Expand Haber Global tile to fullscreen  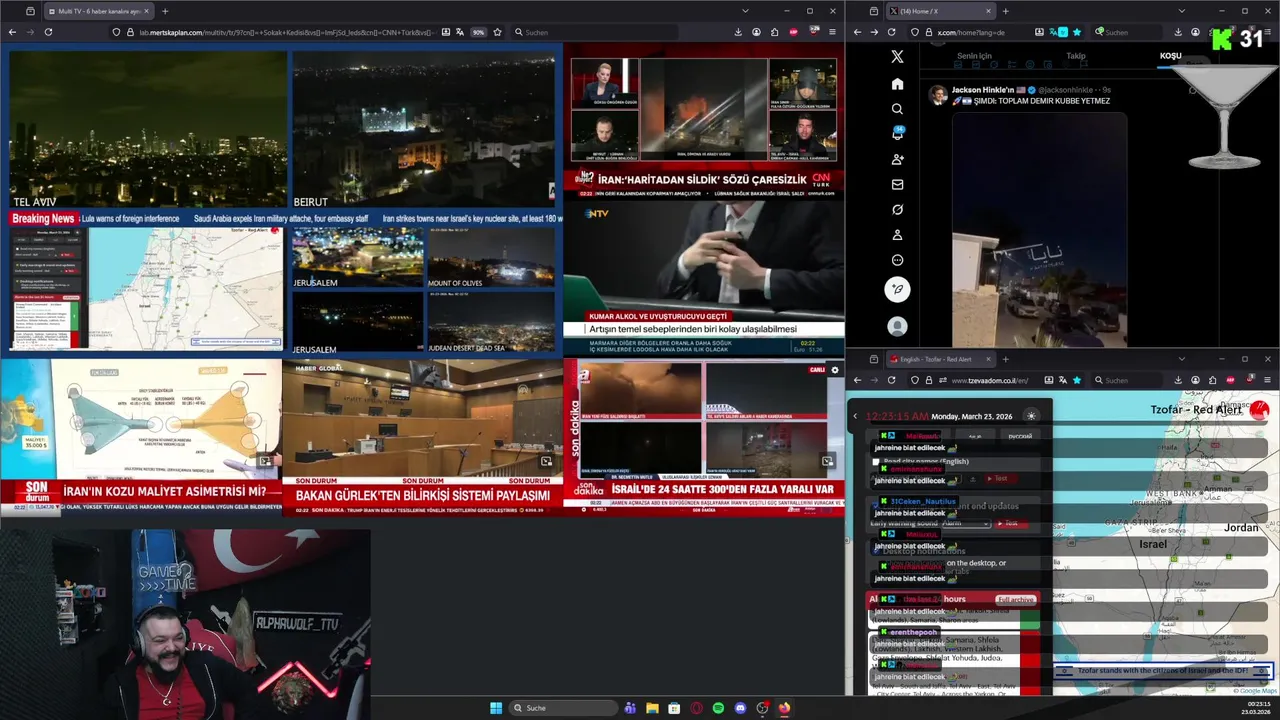546,461
